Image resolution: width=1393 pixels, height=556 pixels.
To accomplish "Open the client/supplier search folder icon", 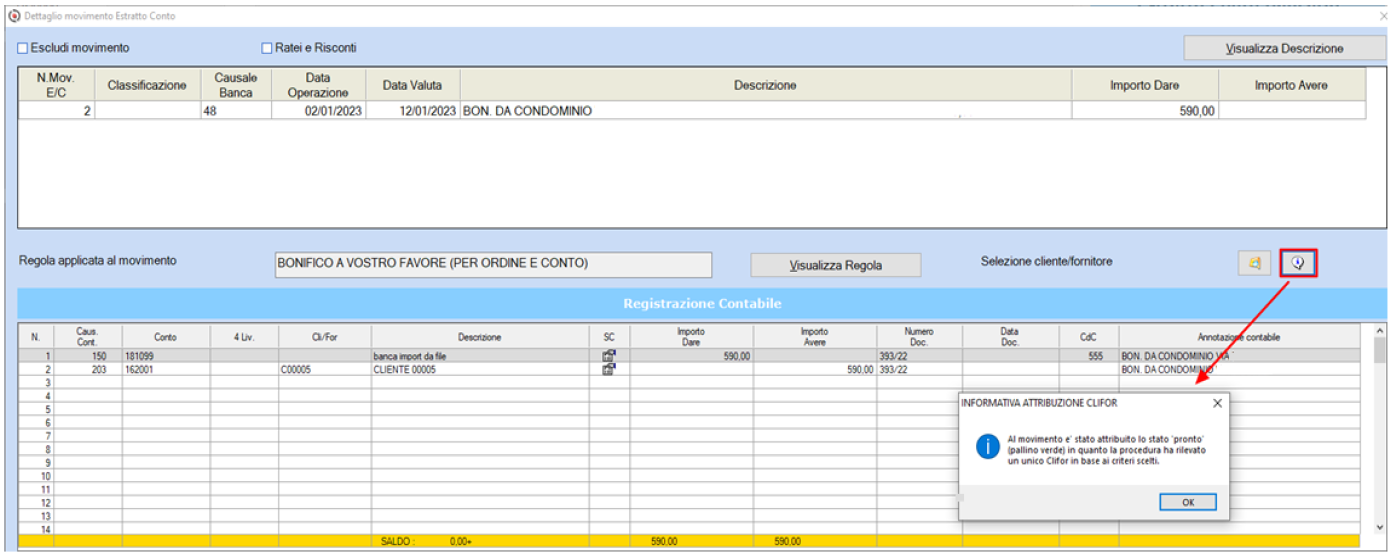I will pos(1254,263).
